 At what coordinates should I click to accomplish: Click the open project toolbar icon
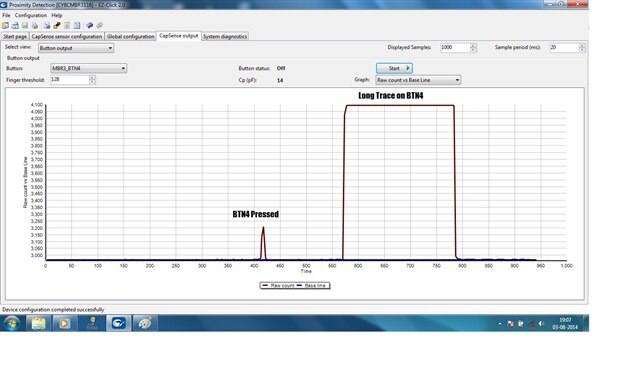point(15,26)
